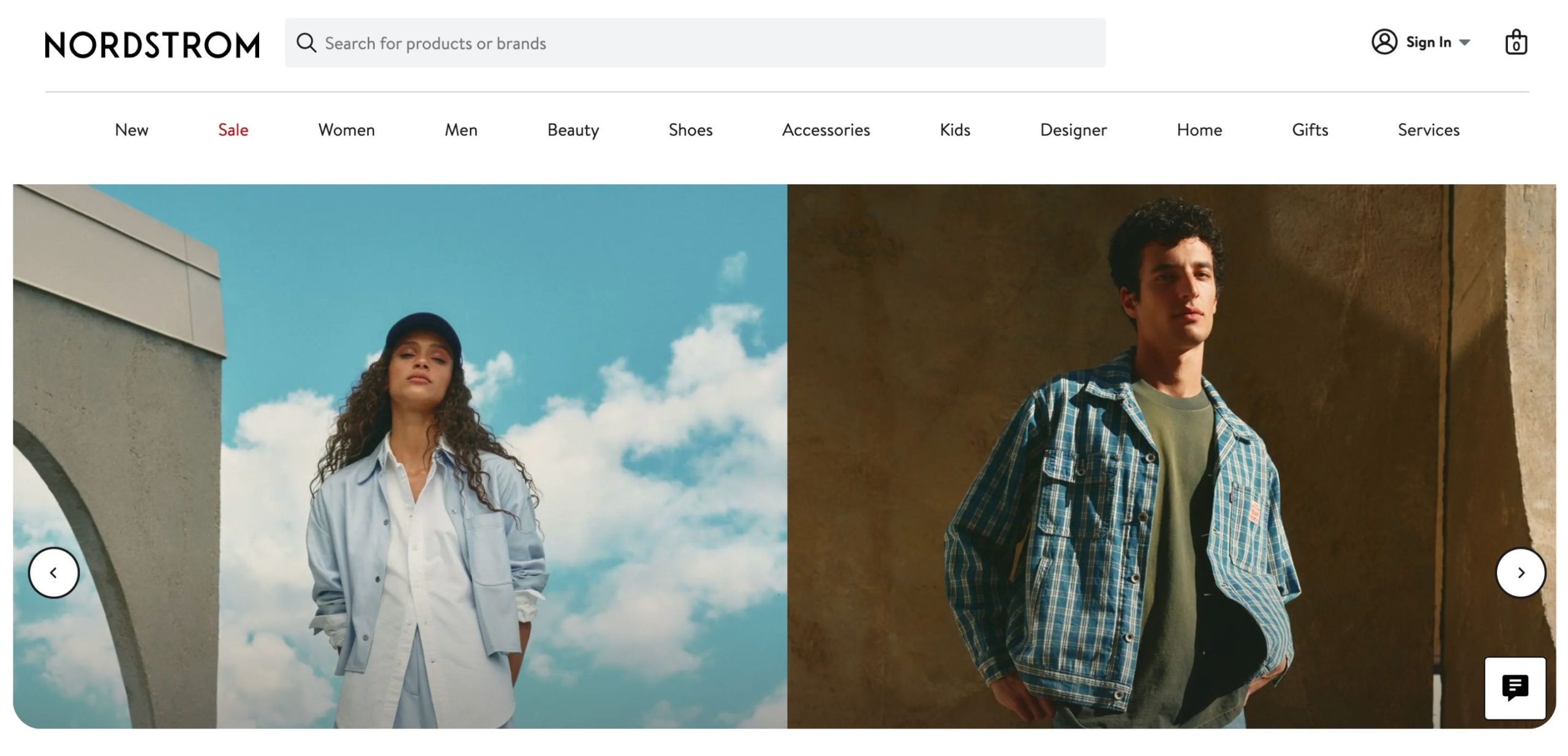Browse the Designer category

(x=1073, y=130)
